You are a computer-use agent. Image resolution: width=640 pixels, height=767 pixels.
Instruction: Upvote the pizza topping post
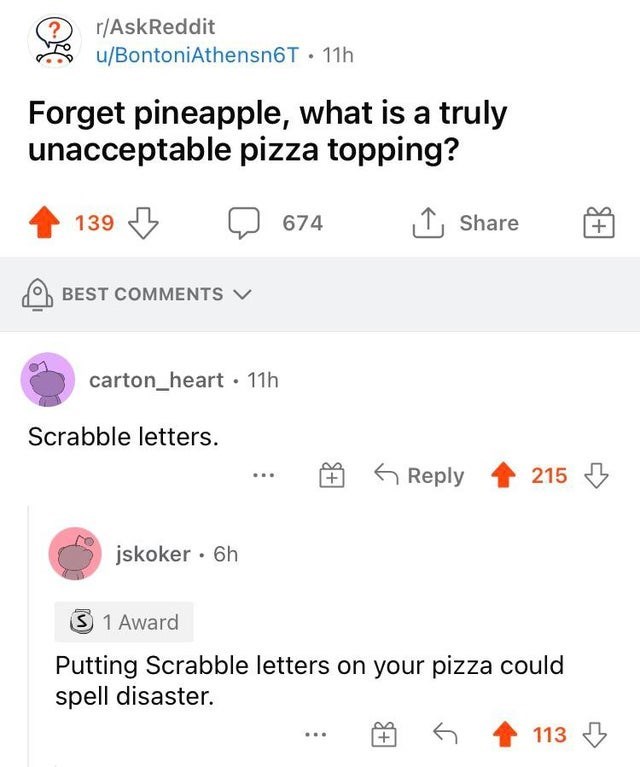(45, 223)
